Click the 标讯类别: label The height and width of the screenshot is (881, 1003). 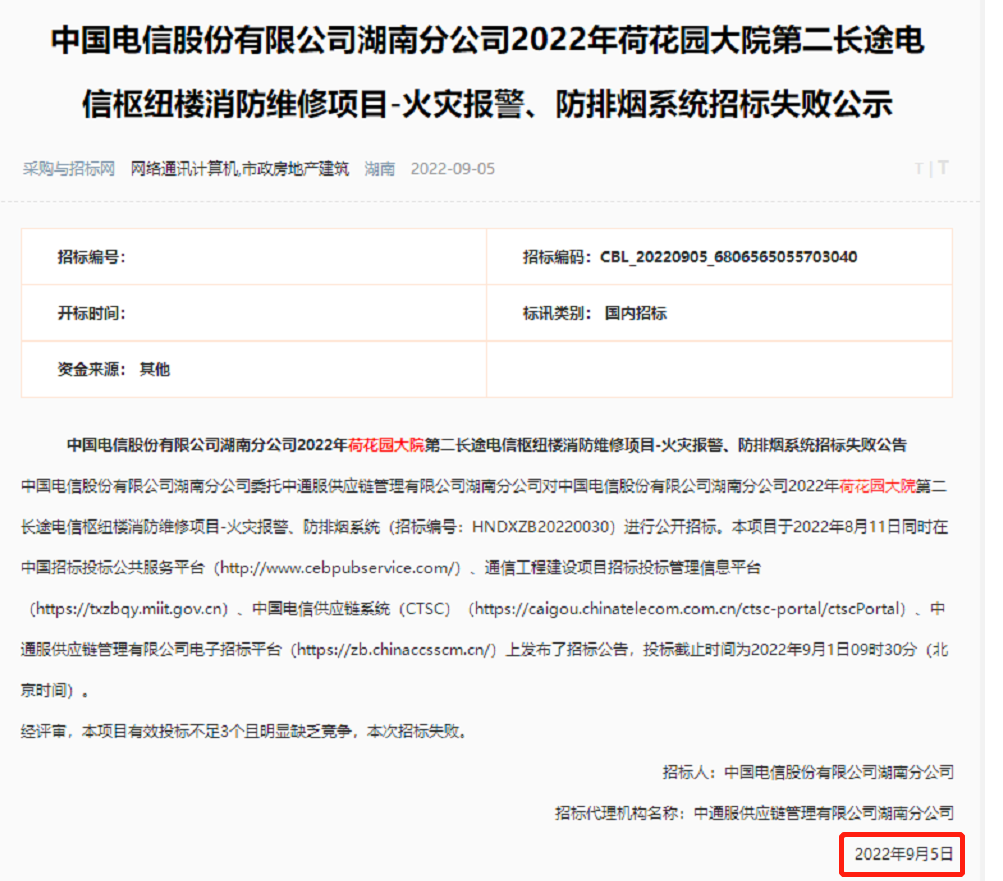557,314
